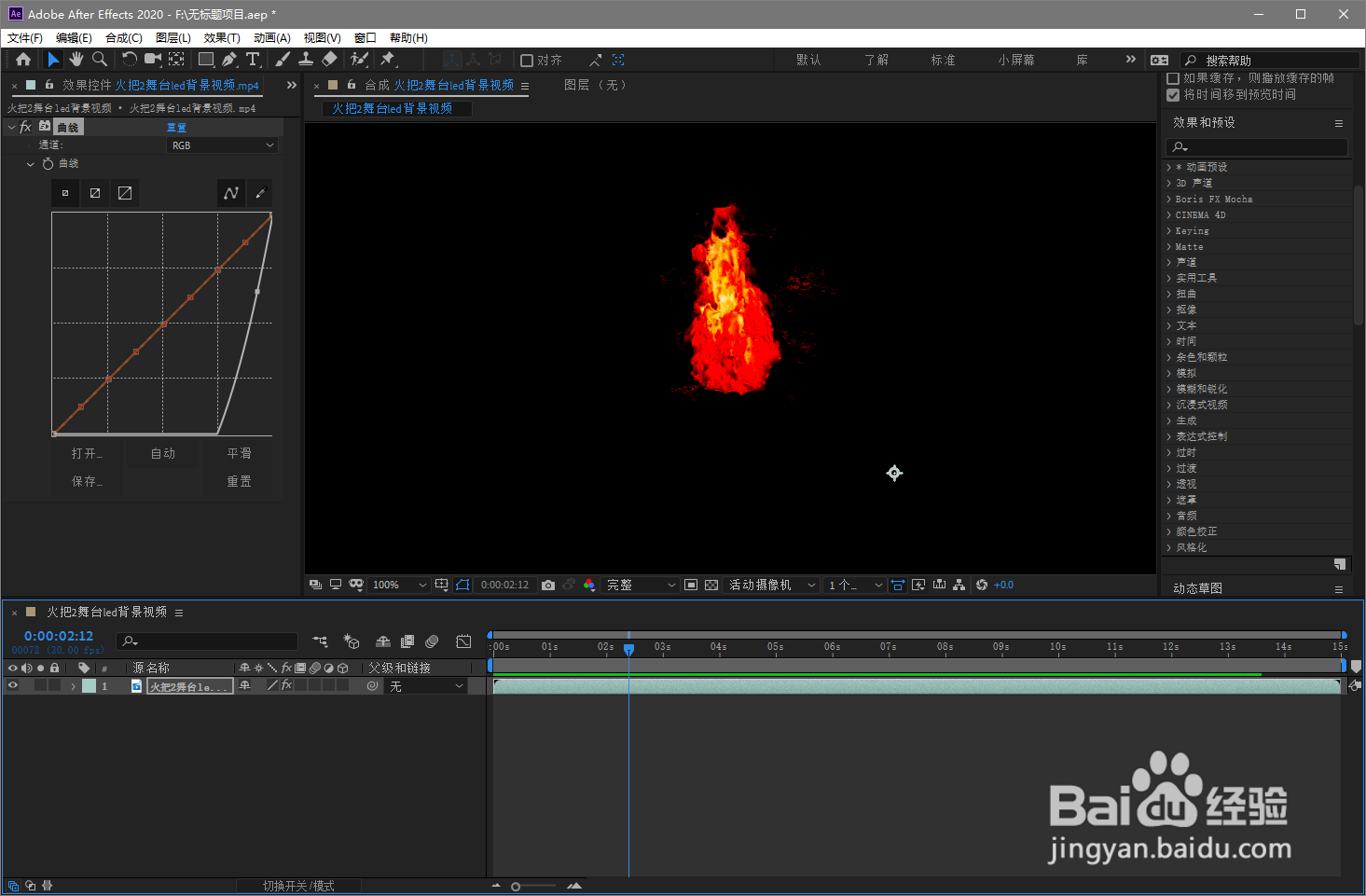The width and height of the screenshot is (1366, 896).
Task: Select the Hand tool
Action: pos(76,60)
